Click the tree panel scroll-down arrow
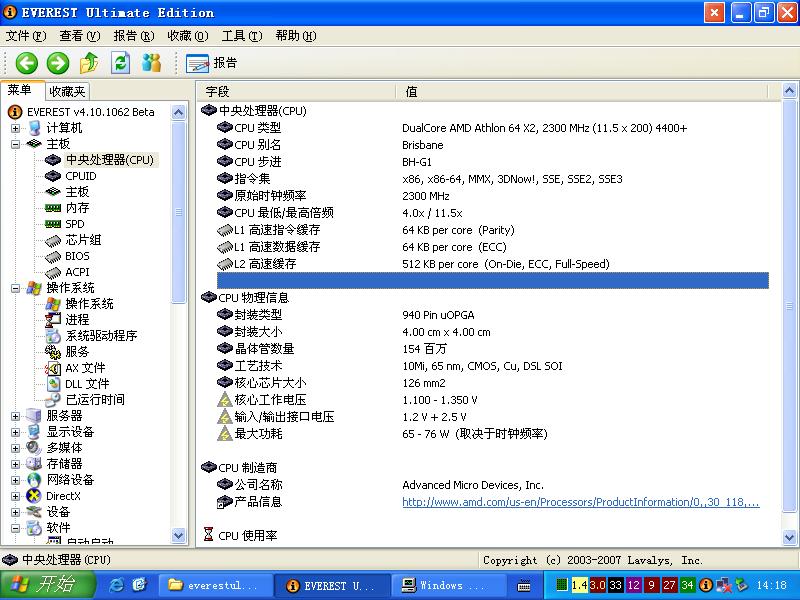The image size is (800, 600). coord(179,539)
